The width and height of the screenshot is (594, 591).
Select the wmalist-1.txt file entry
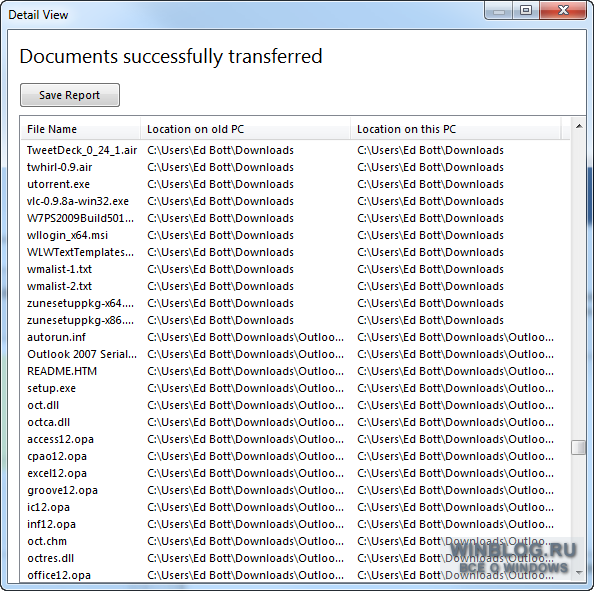pos(295,269)
